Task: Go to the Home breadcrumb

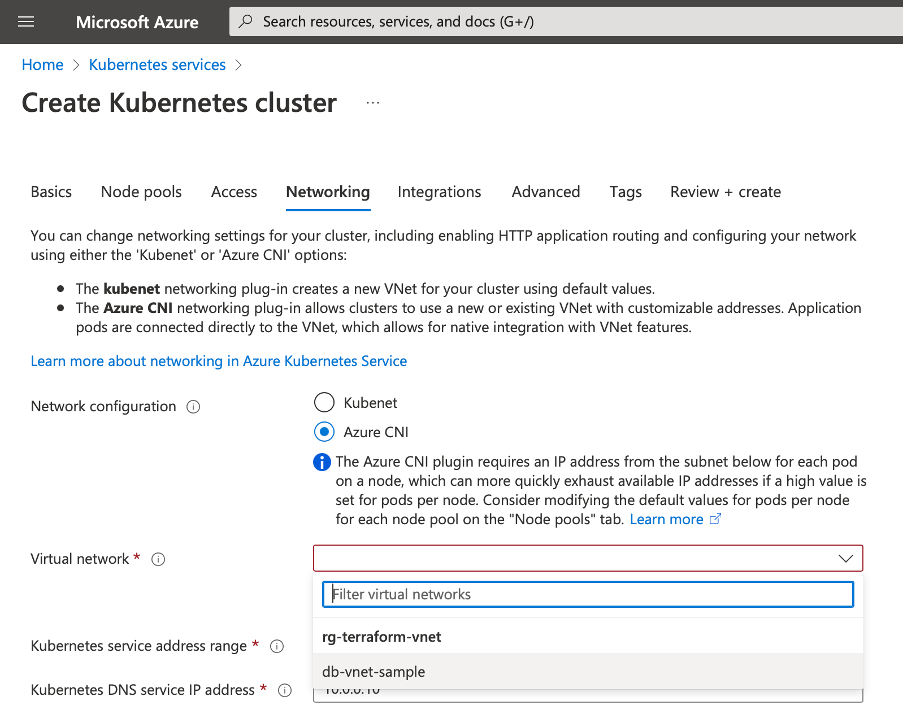Action: point(43,65)
